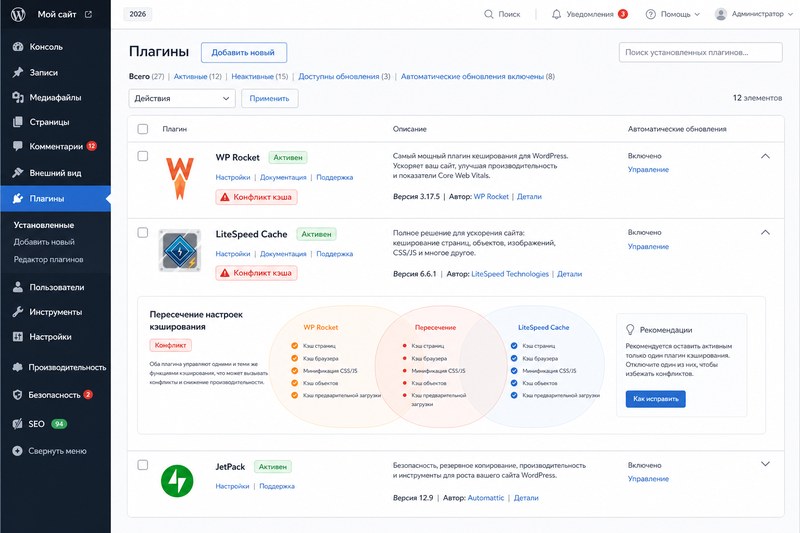800x533 pixels.
Task: Open WP Rocket Настройки link
Action: (x=233, y=177)
